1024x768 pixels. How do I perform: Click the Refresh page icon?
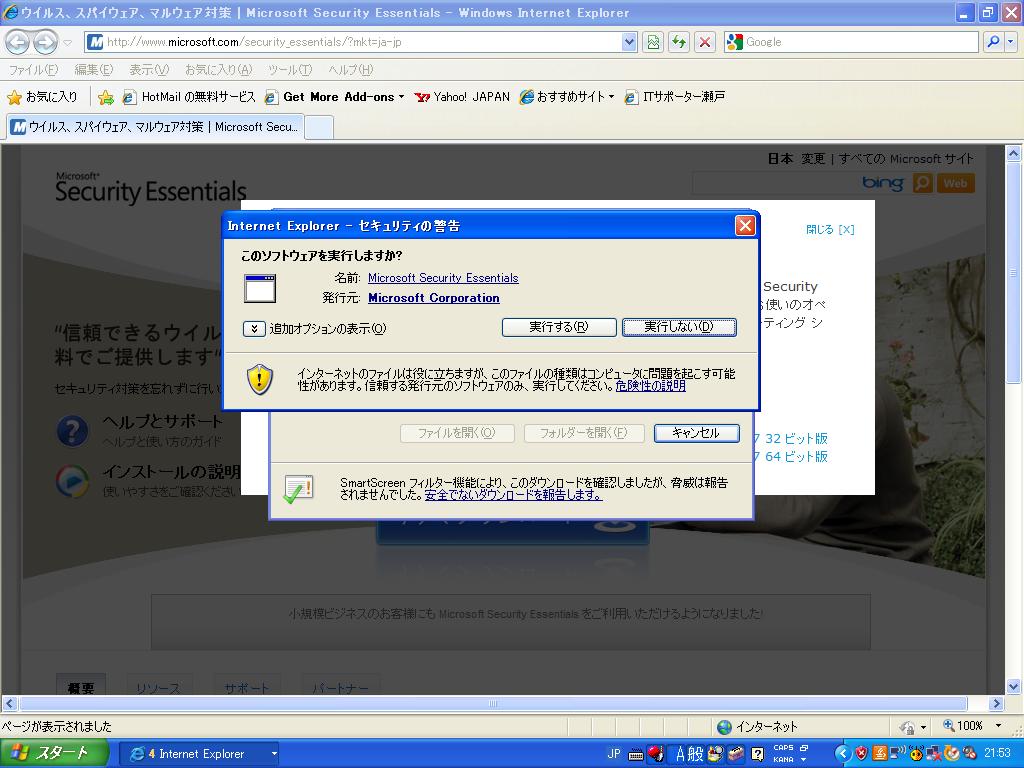coord(679,42)
